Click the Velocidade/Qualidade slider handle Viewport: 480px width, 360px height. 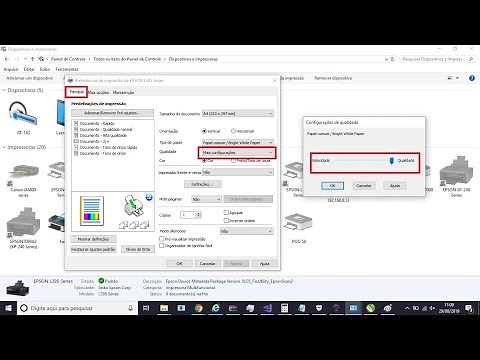392,161
